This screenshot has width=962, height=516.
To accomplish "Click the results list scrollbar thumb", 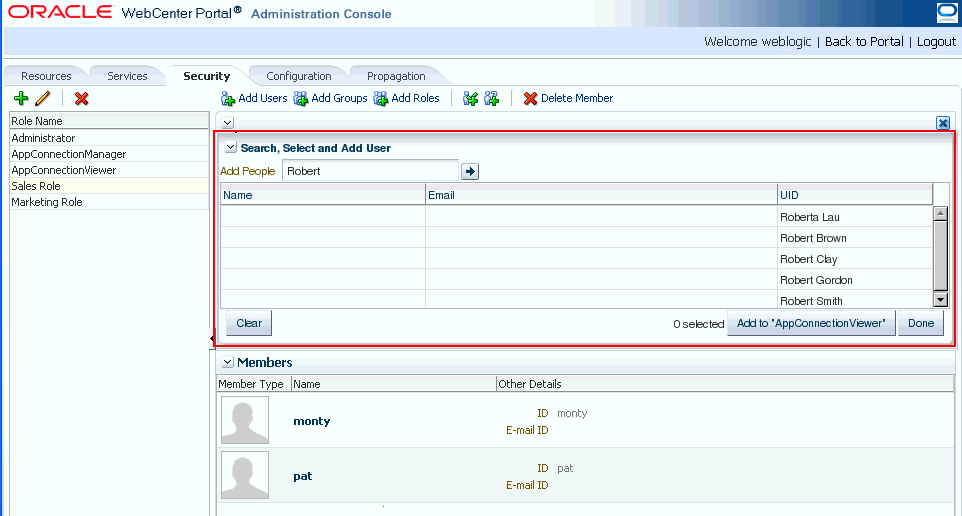I will click(940, 256).
